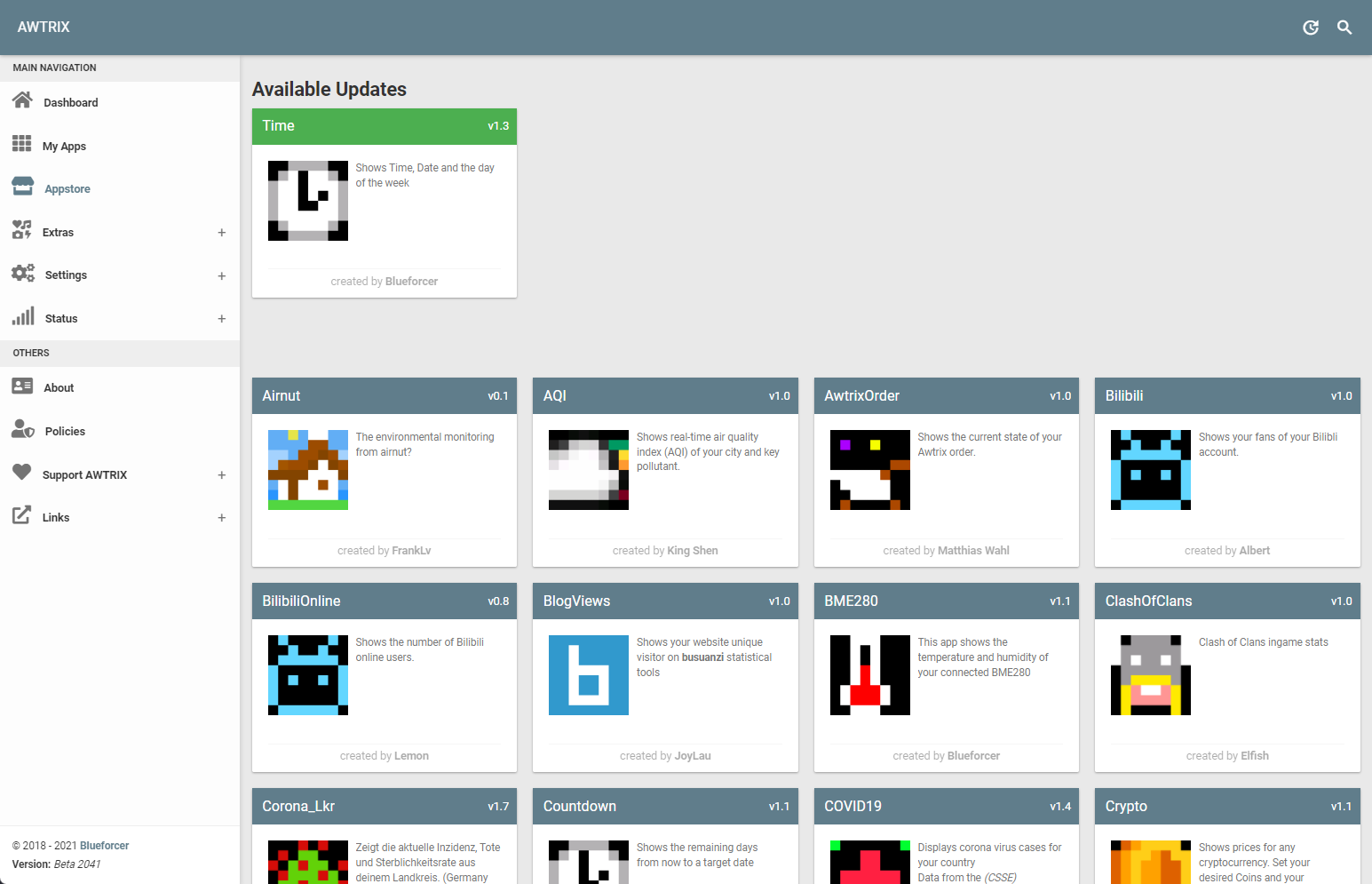This screenshot has height=884, width=1372.
Task: Open the AwtrixOrder app card header
Action: click(x=947, y=396)
